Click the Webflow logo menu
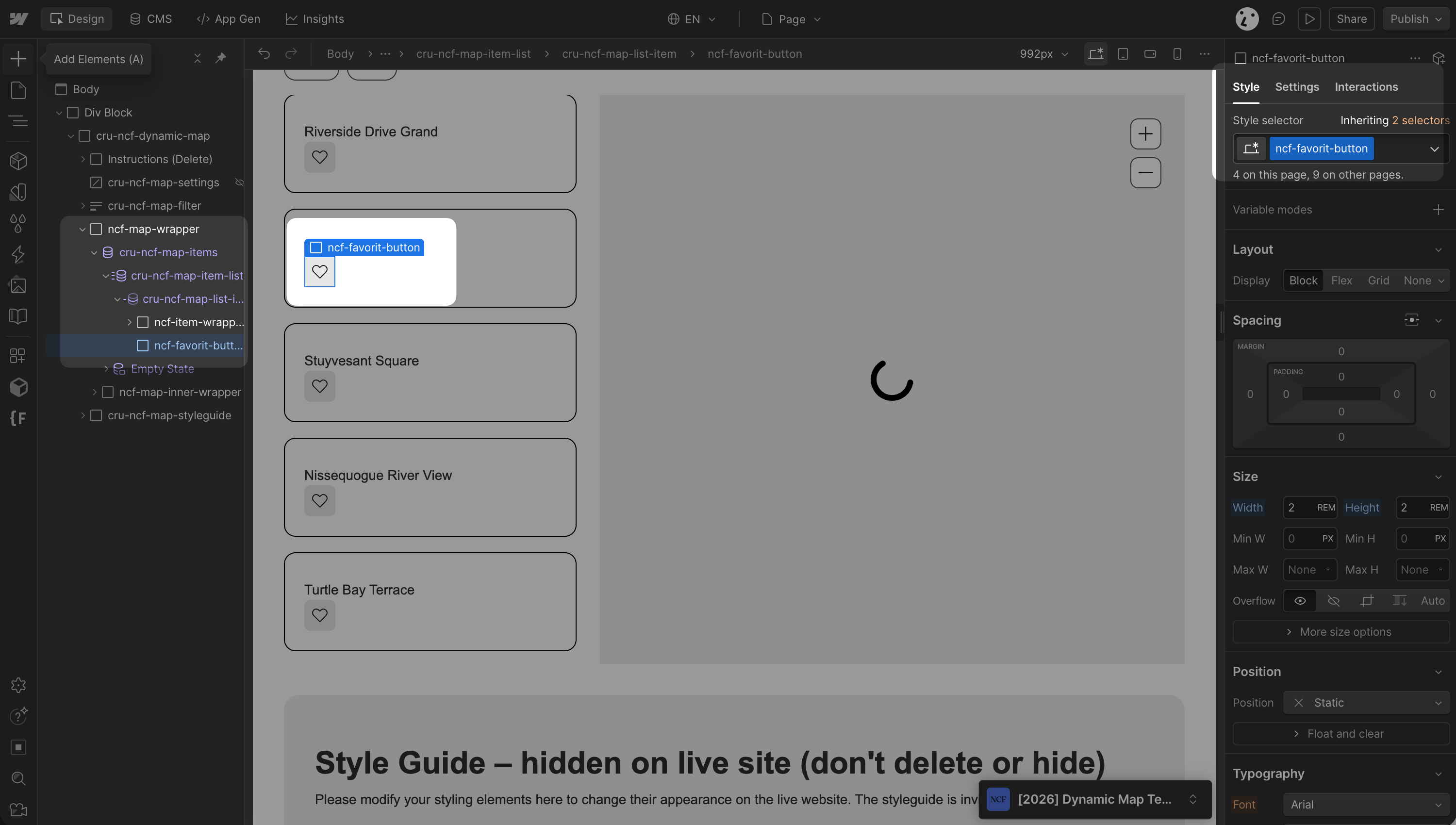Screen dimensions: 1456x825 pyautogui.click(x=18, y=19)
